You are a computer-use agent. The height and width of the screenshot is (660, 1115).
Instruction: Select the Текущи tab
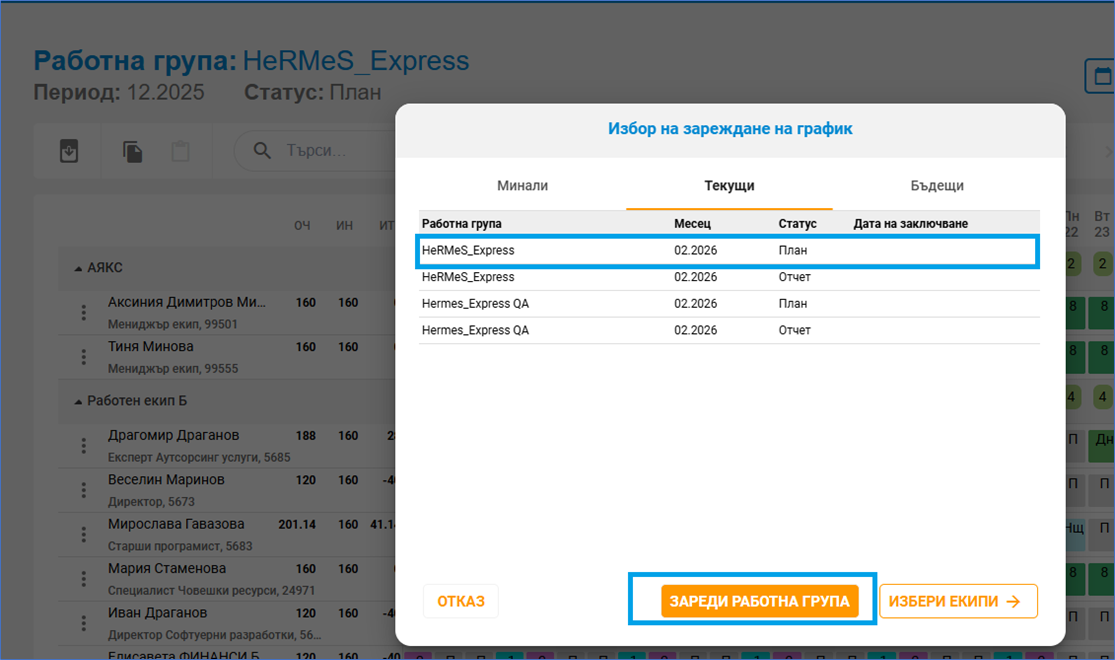point(729,186)
